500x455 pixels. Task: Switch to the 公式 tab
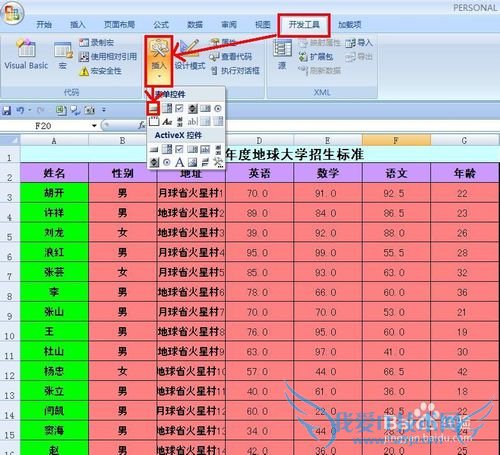(161, 24)
